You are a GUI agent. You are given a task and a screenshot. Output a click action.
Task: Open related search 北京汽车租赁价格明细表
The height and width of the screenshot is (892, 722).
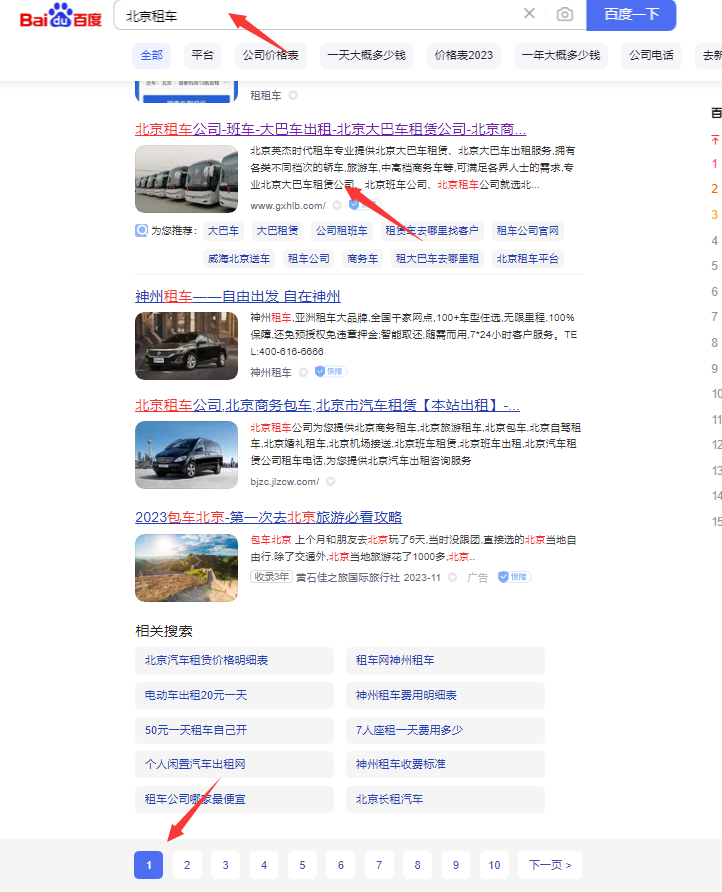(x=234, y=660)
